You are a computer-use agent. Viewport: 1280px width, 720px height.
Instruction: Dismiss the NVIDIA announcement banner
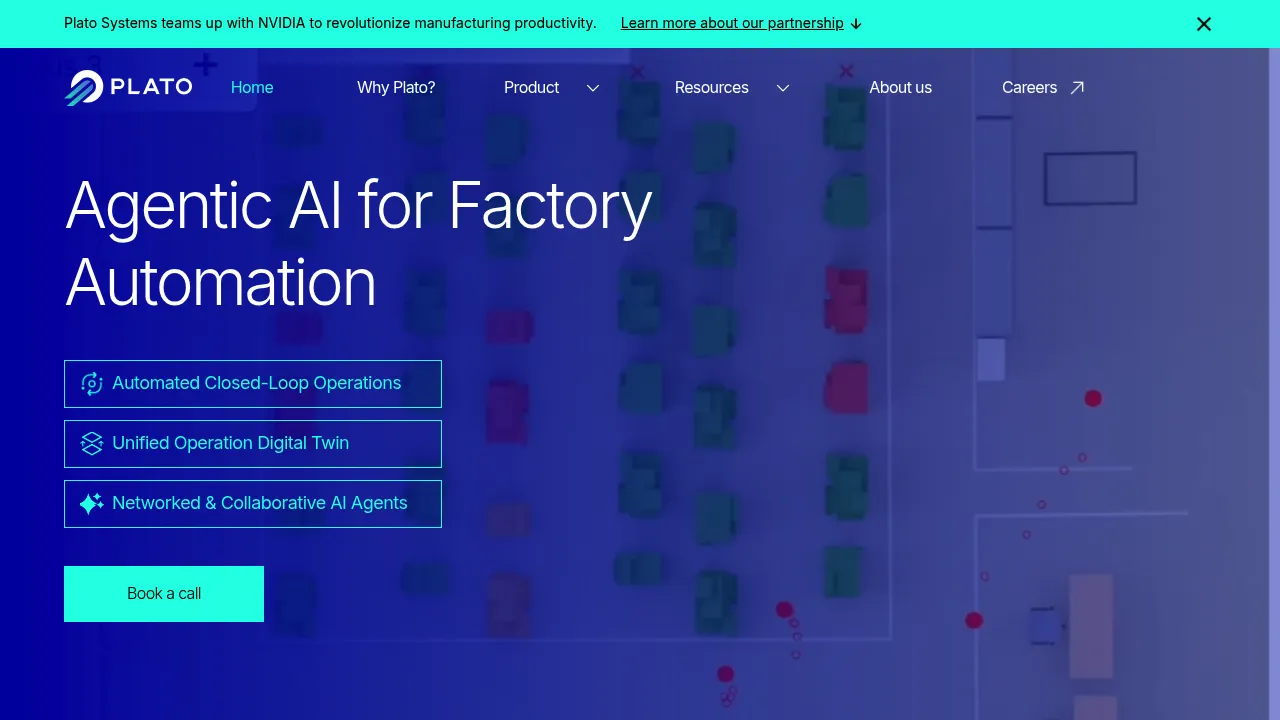pos(1204,24)
